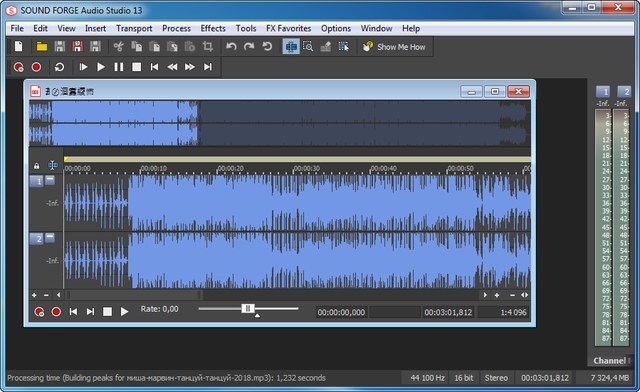The image size is (640, 392).
Task: Open the Transport menu
Action: [134, 28]
